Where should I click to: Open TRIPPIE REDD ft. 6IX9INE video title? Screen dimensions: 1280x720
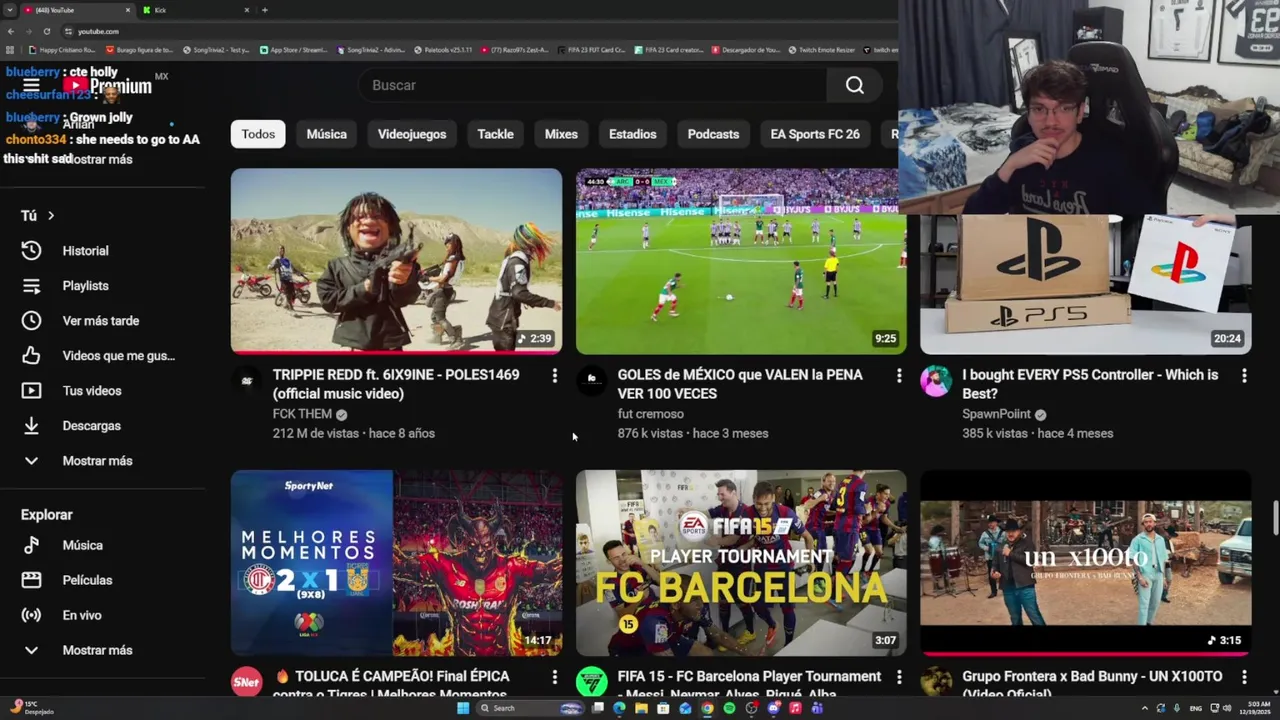point(396,384)
